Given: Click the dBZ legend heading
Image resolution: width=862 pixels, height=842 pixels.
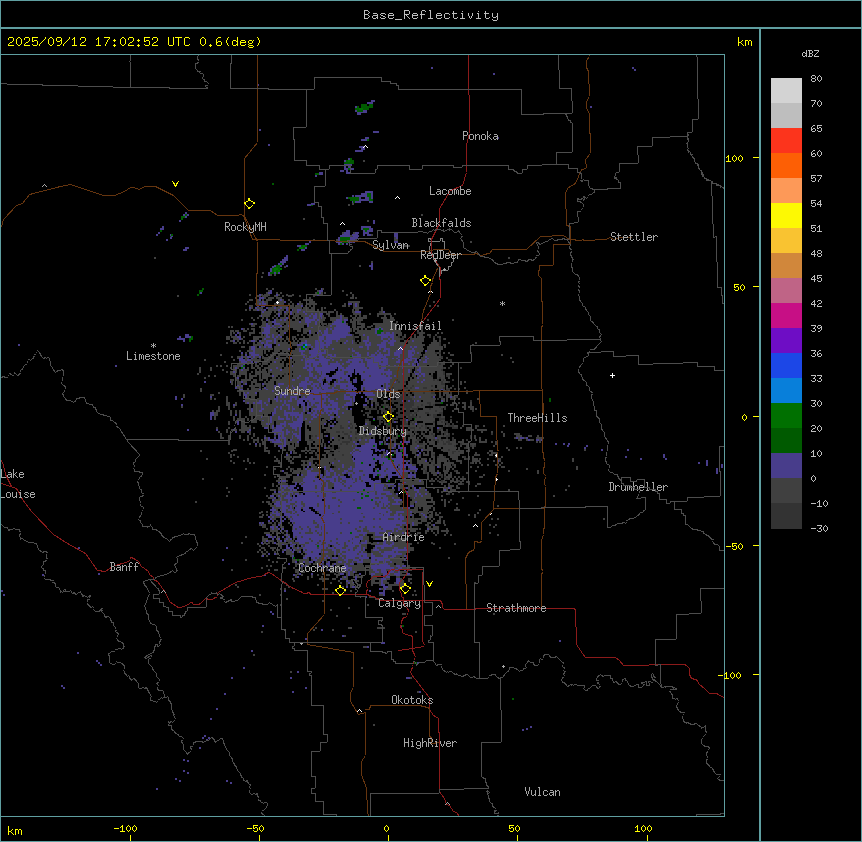Looking at the screenshot, I should click(810, 53).
